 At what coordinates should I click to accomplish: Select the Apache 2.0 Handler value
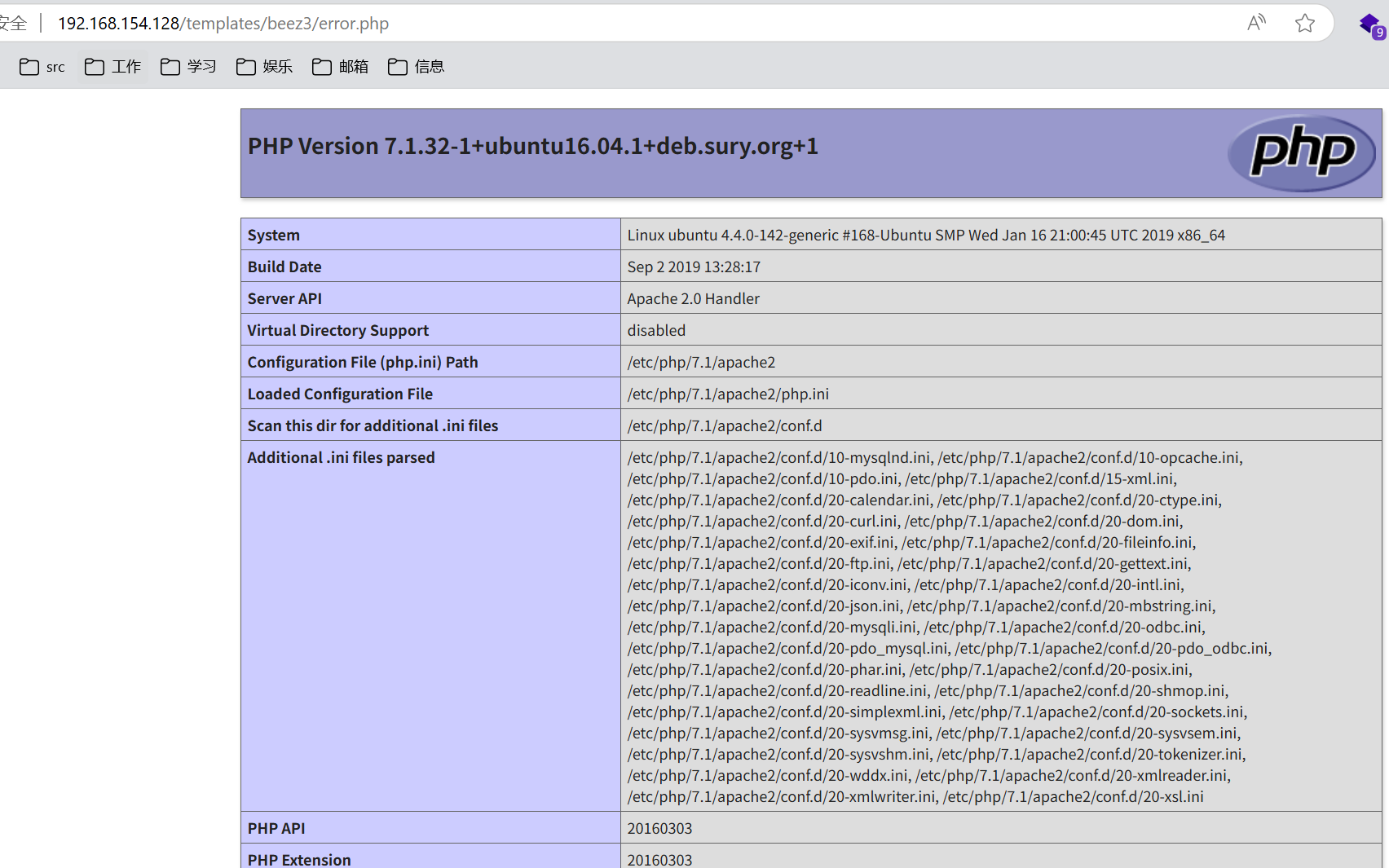coord(694,298)
